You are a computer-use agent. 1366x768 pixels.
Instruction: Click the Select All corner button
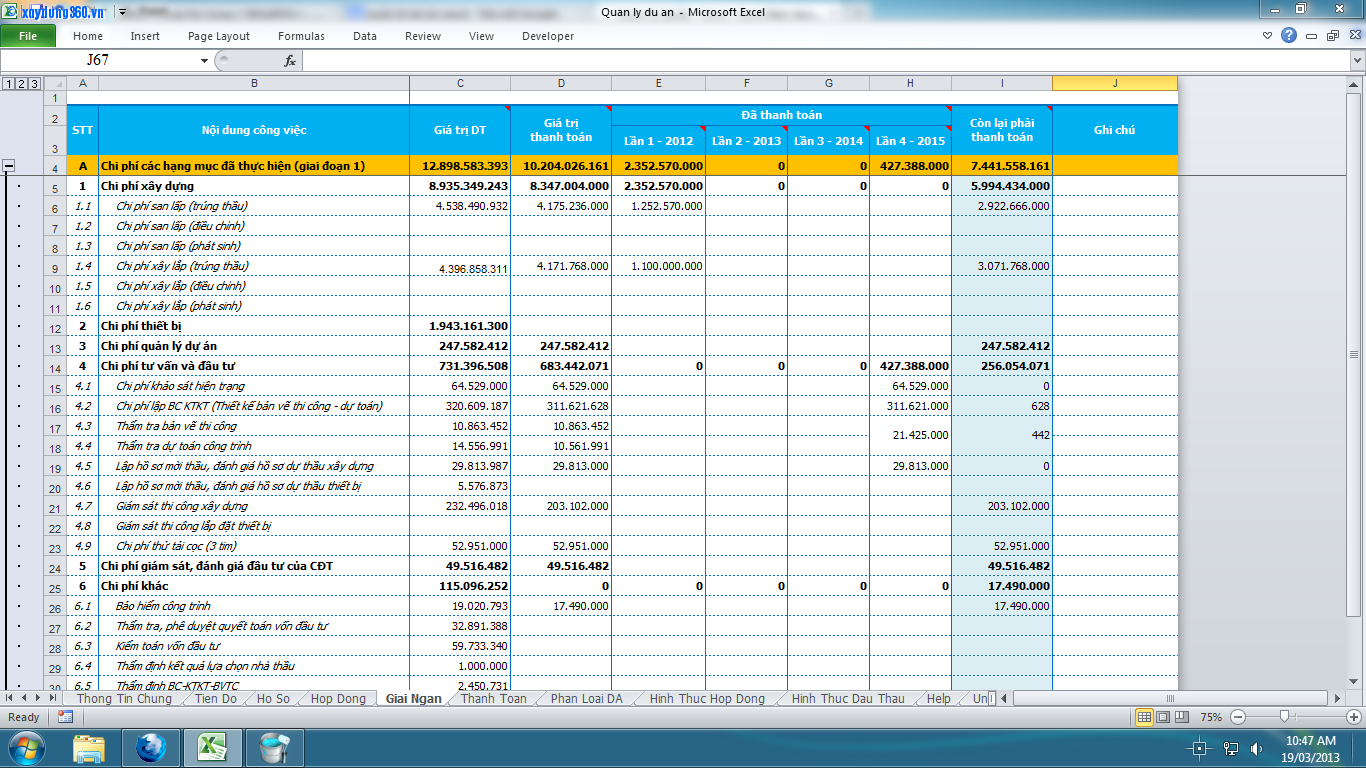(55, 84)
